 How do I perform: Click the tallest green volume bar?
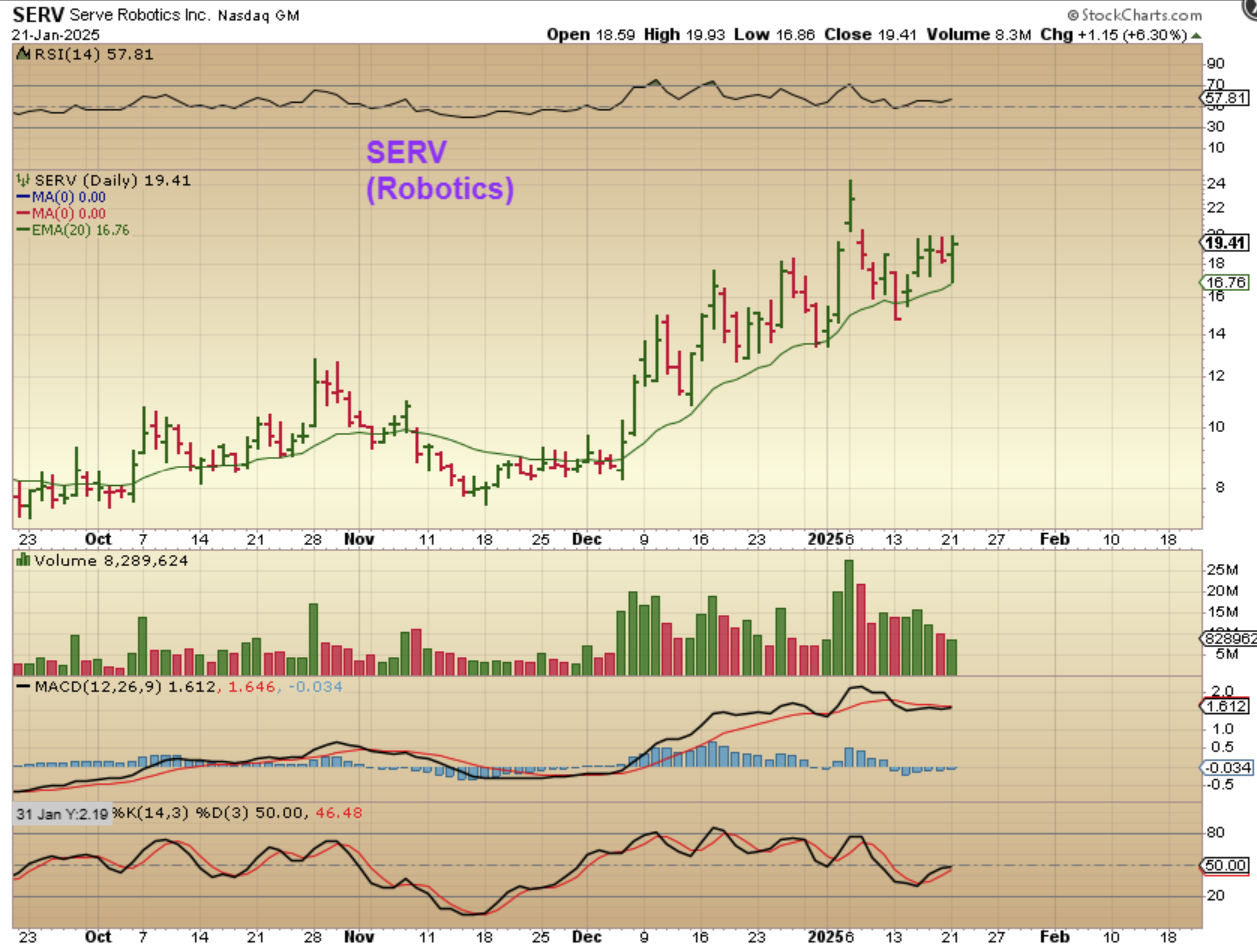849,618
